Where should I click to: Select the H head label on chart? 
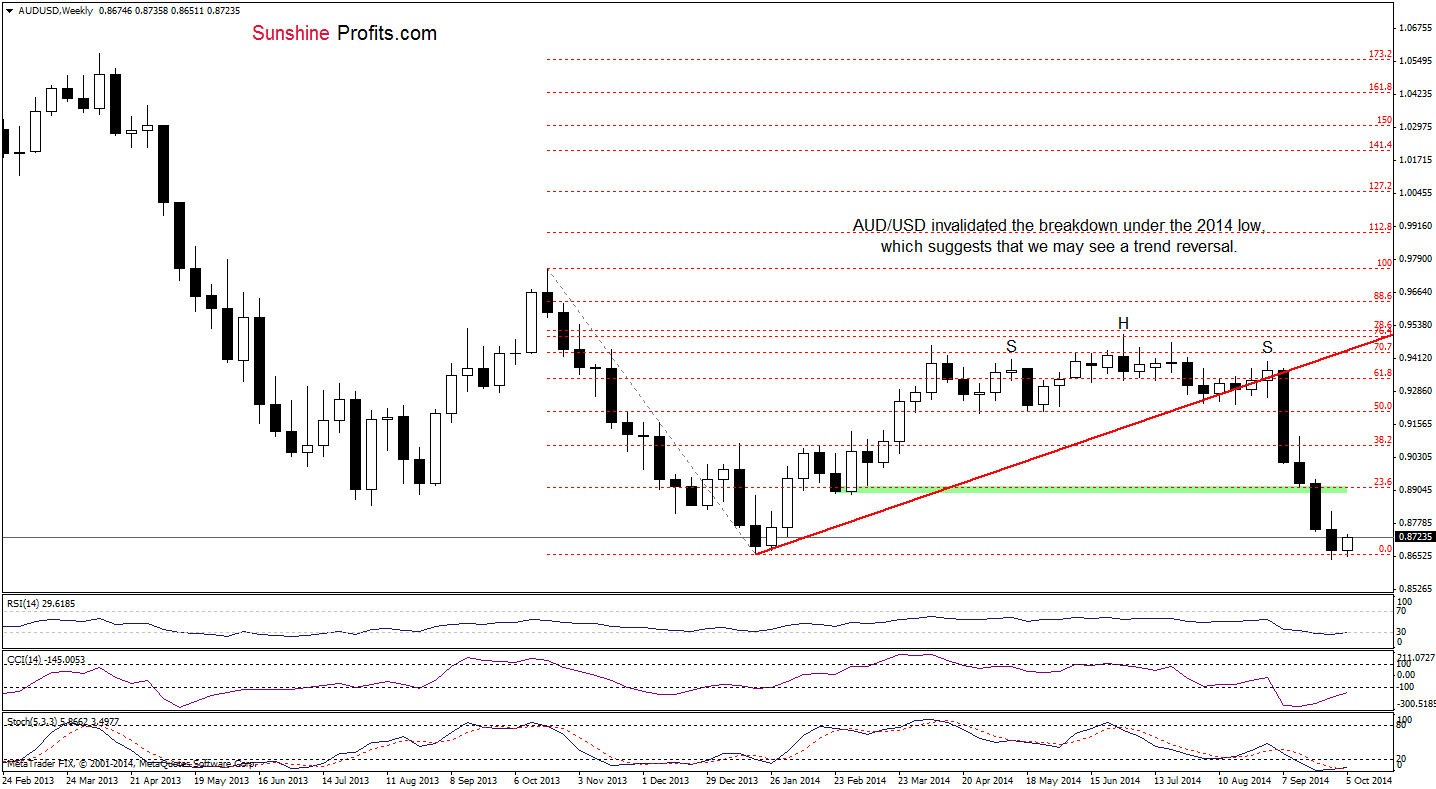(x=1123, y=323)
